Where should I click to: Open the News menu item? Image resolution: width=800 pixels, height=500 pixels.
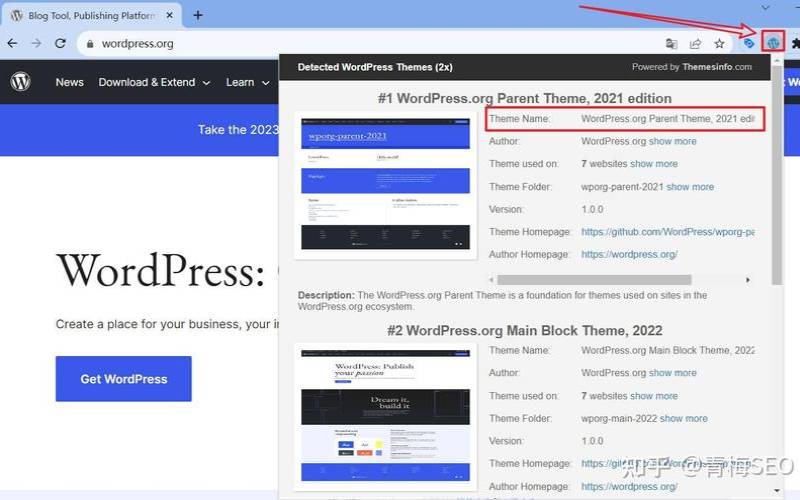coord(69,82)
